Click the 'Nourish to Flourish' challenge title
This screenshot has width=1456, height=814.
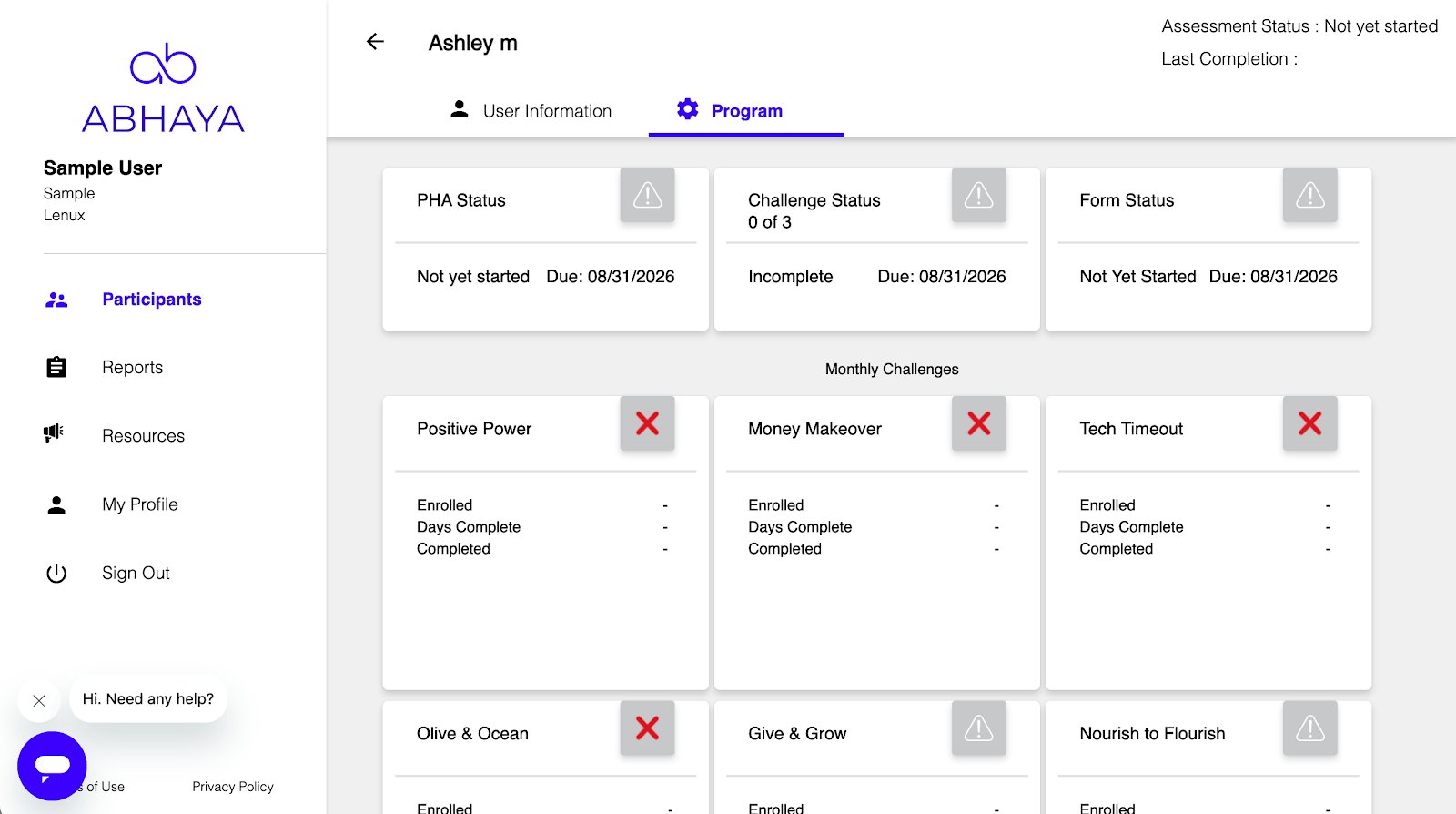coord(1152,734)
